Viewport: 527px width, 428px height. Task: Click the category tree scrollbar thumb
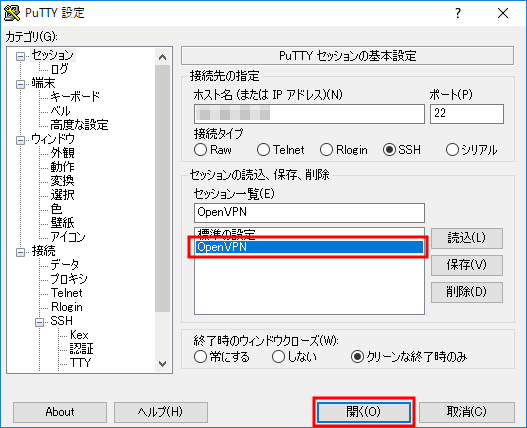click(162, 189)
